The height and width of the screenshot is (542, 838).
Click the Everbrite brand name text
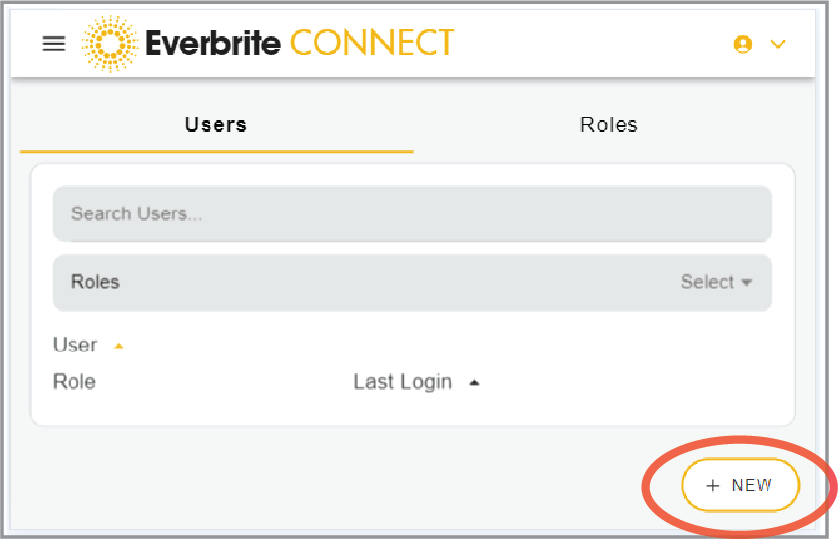(211, 43)
